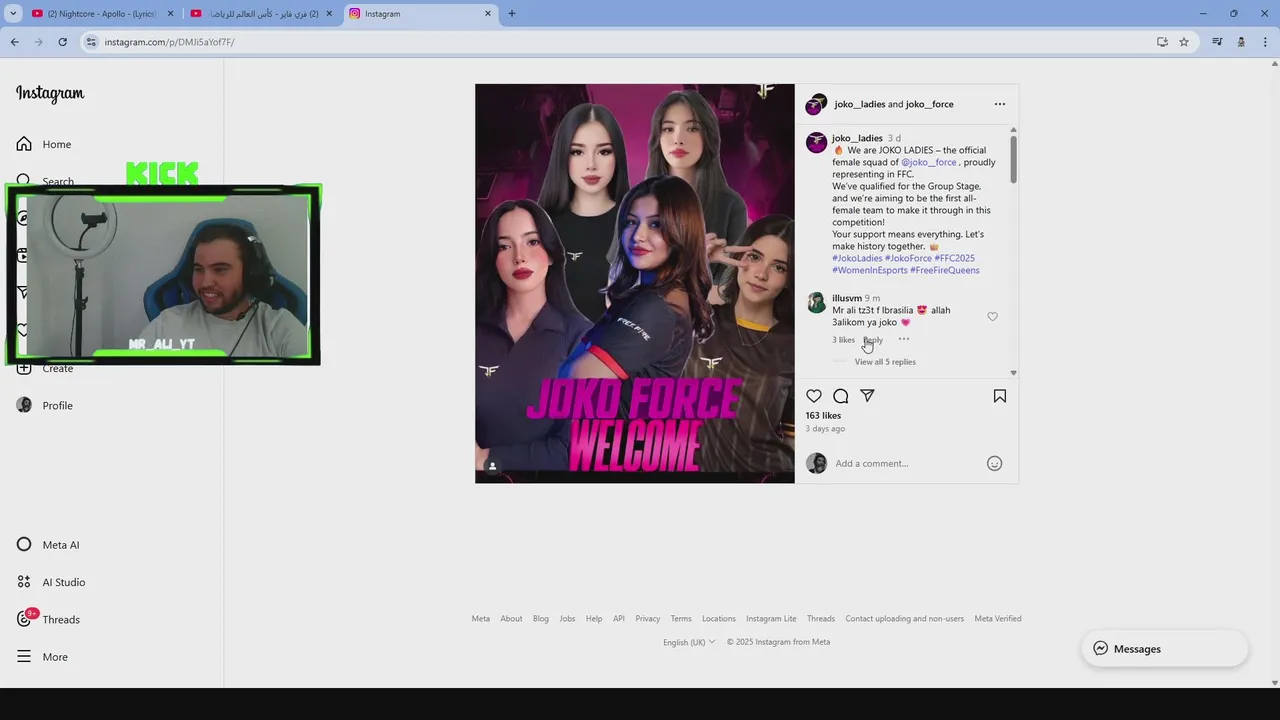Open the Chrome profile avatar
The height and width of the screenshot is (720, 1280).
click(x=1241, y=42)
